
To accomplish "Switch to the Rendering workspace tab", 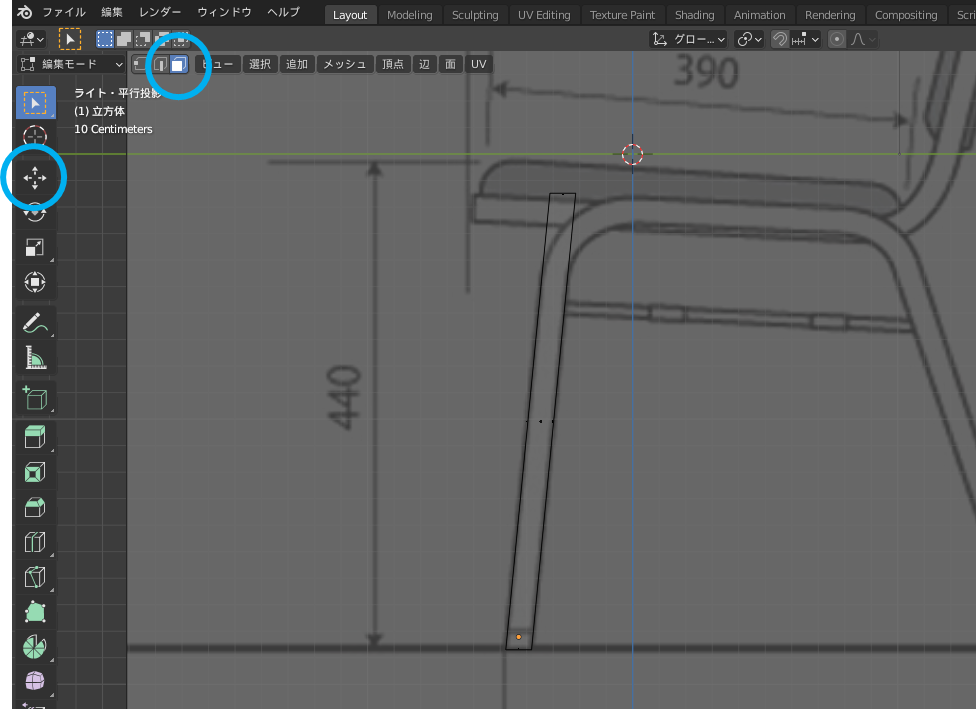I will click(830, 15).
